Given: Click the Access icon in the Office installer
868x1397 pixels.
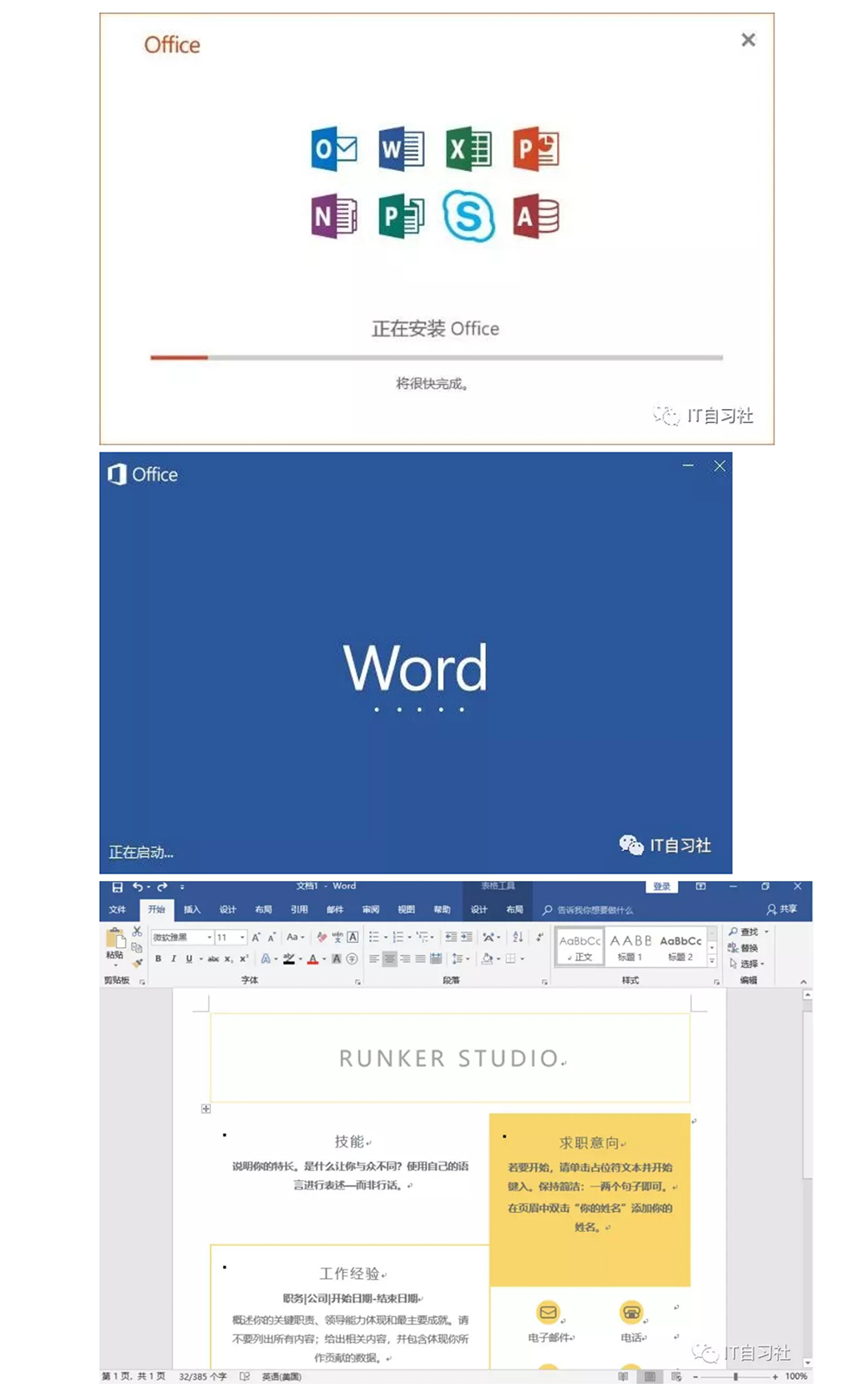Looking at the screenshot, I should [x=536, y=215].
